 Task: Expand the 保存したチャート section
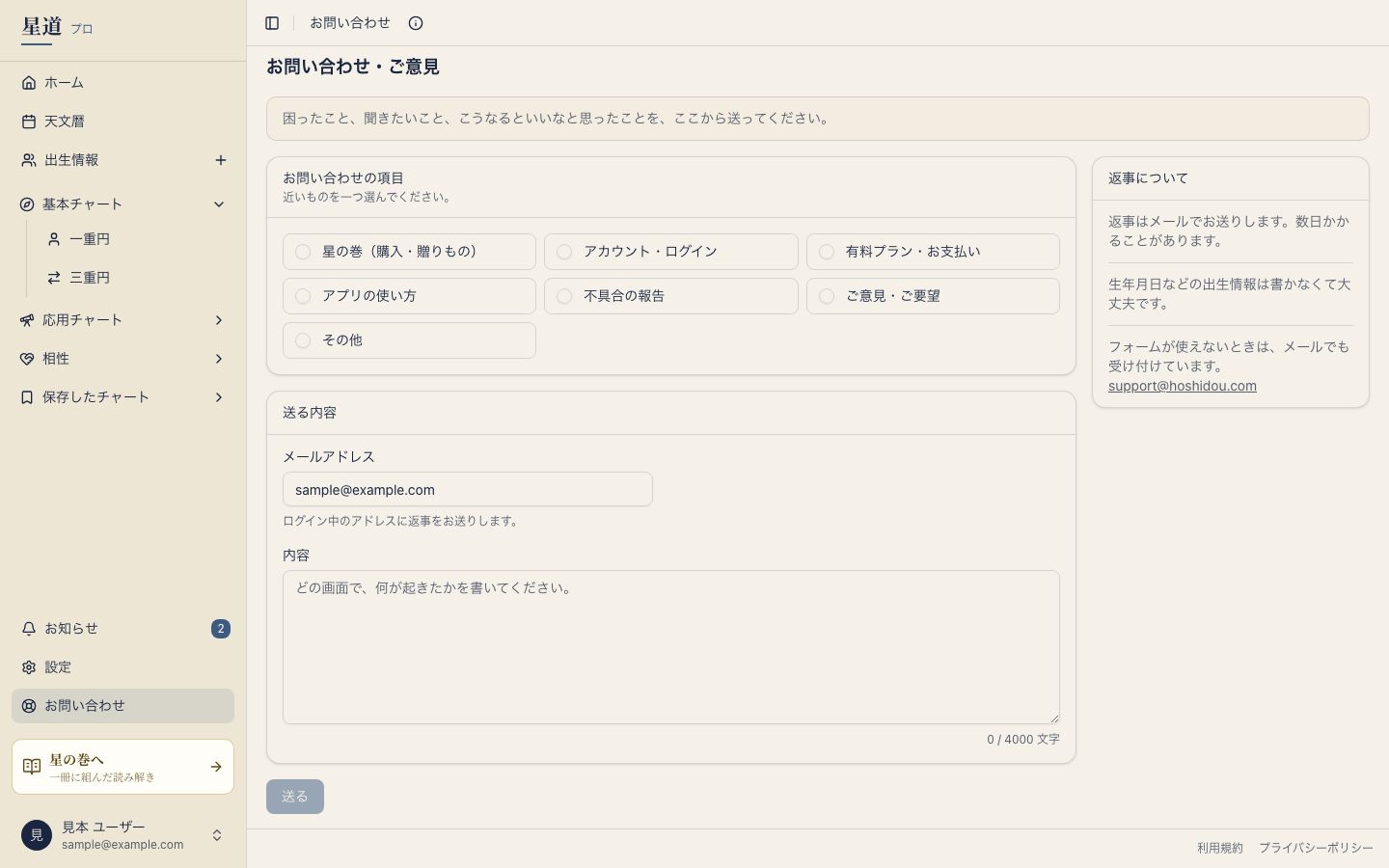click(123, 397)
